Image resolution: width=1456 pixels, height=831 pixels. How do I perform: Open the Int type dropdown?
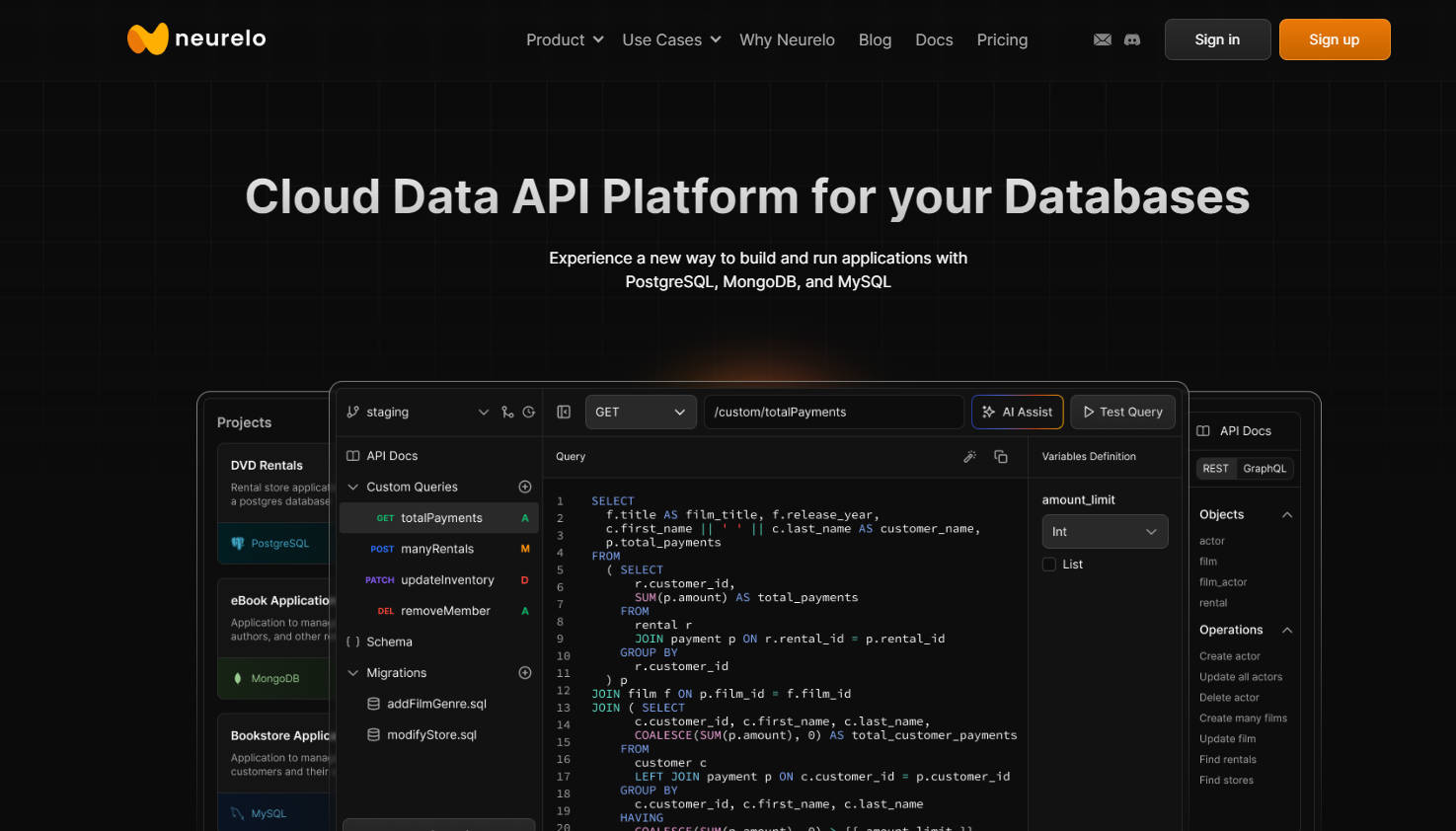[1105, 532]
